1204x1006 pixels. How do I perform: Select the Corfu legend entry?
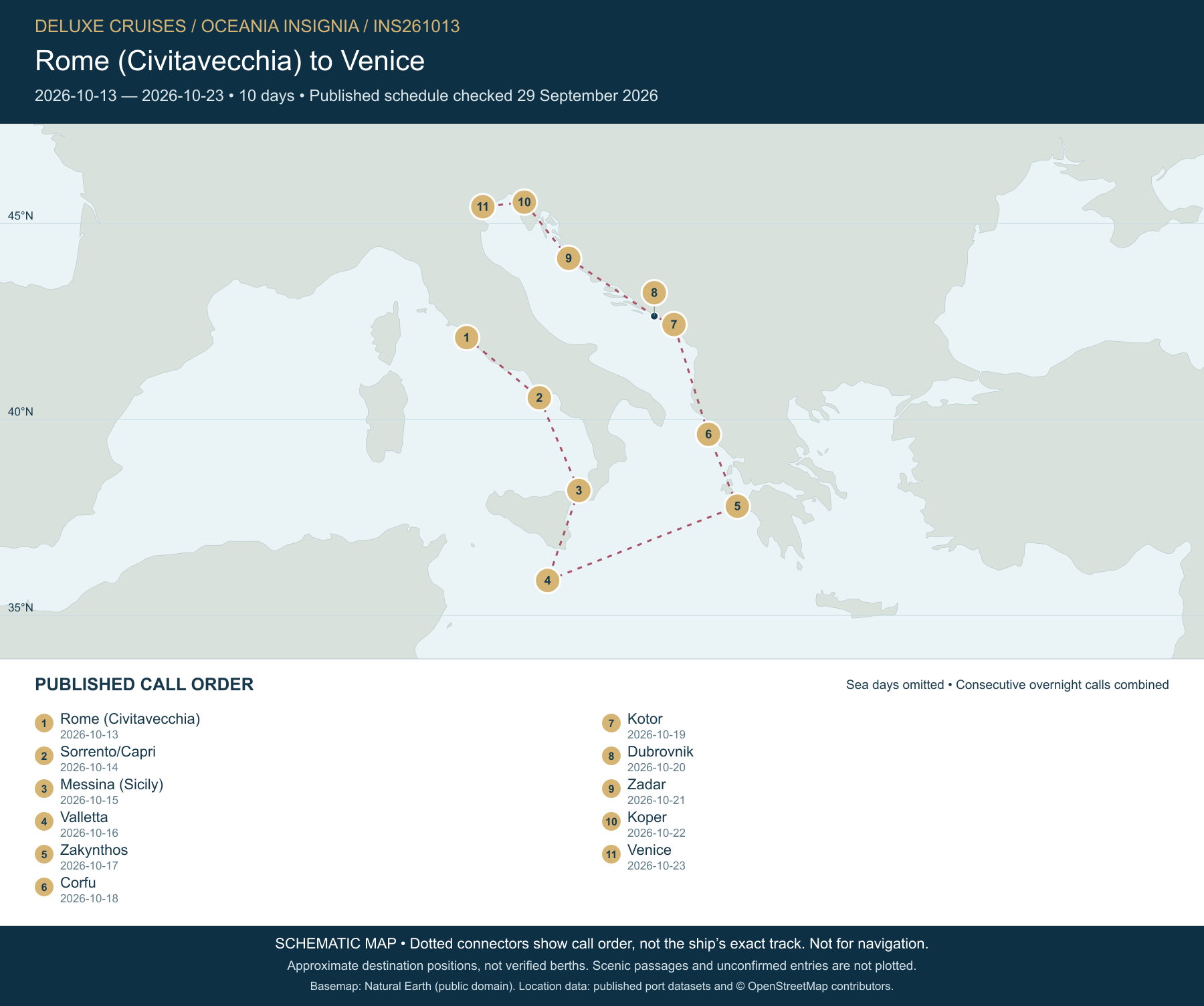(77, 890)
